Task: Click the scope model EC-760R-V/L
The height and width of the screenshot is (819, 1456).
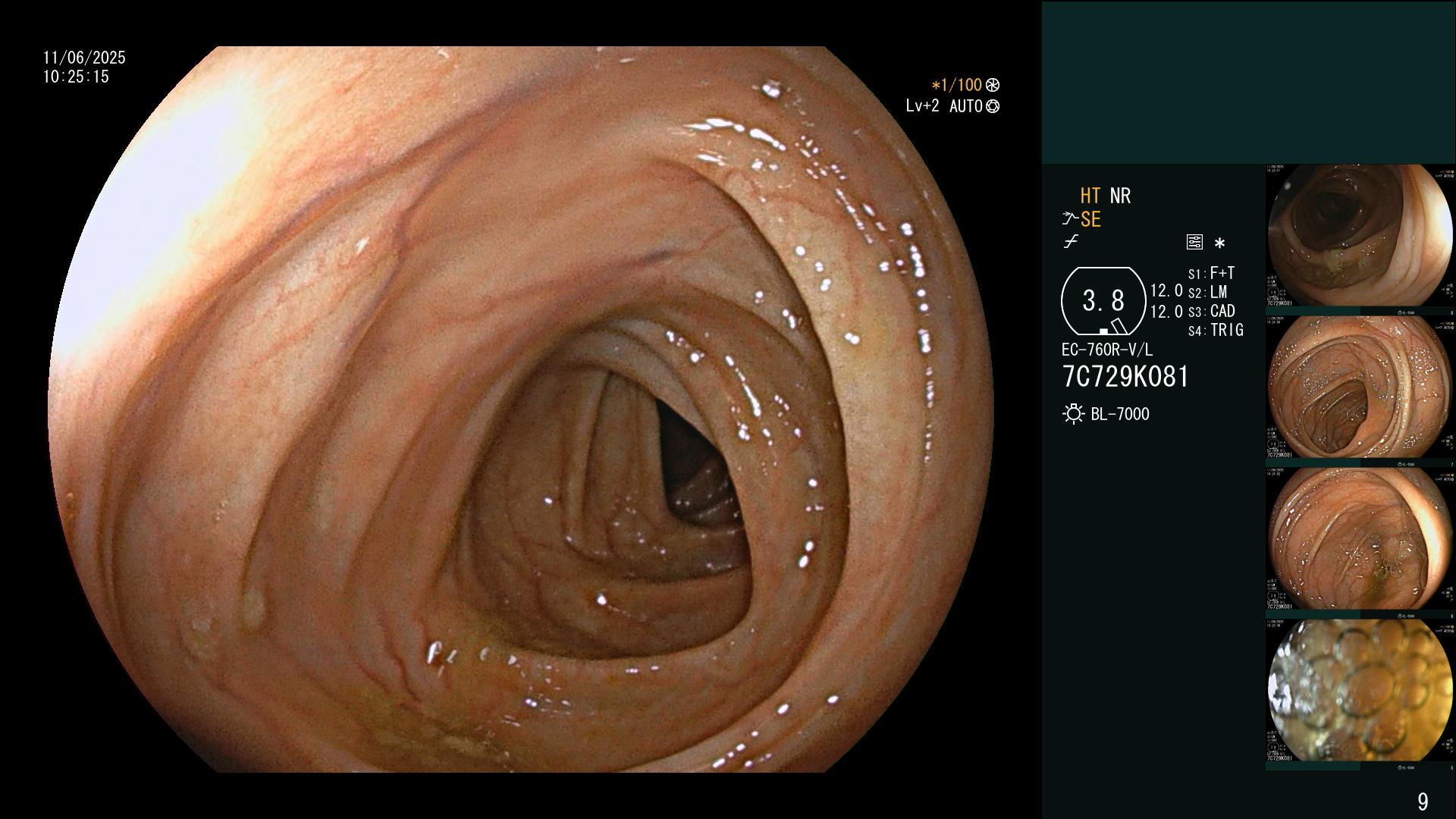Action: pos(1107,350)
